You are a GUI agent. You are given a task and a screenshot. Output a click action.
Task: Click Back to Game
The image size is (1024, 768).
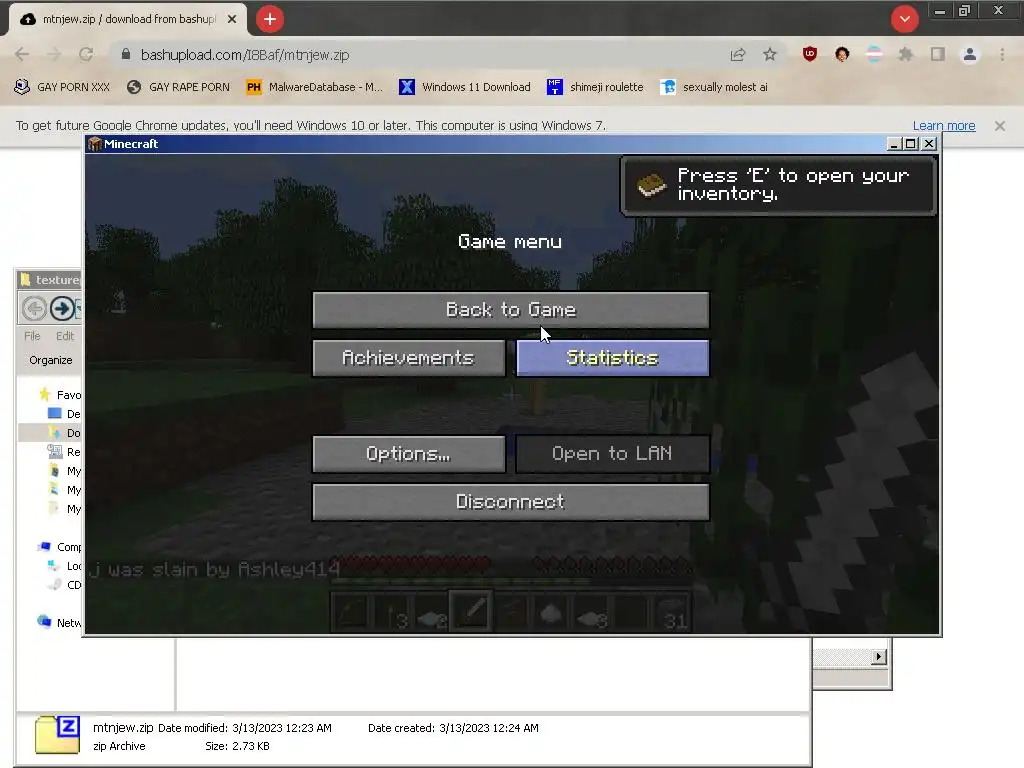tap(511, 310)
